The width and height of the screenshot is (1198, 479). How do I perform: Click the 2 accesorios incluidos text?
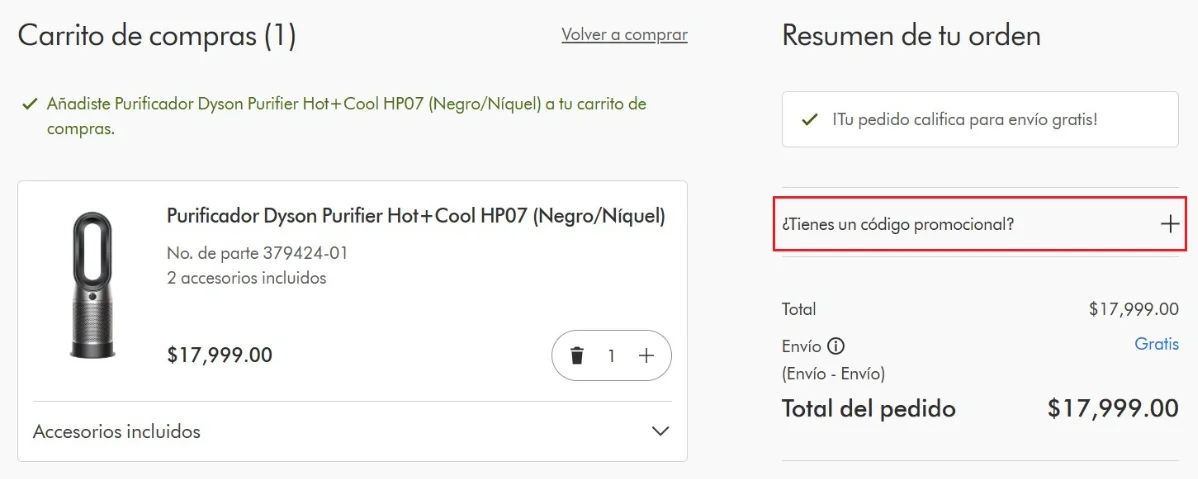pos(246,278)
